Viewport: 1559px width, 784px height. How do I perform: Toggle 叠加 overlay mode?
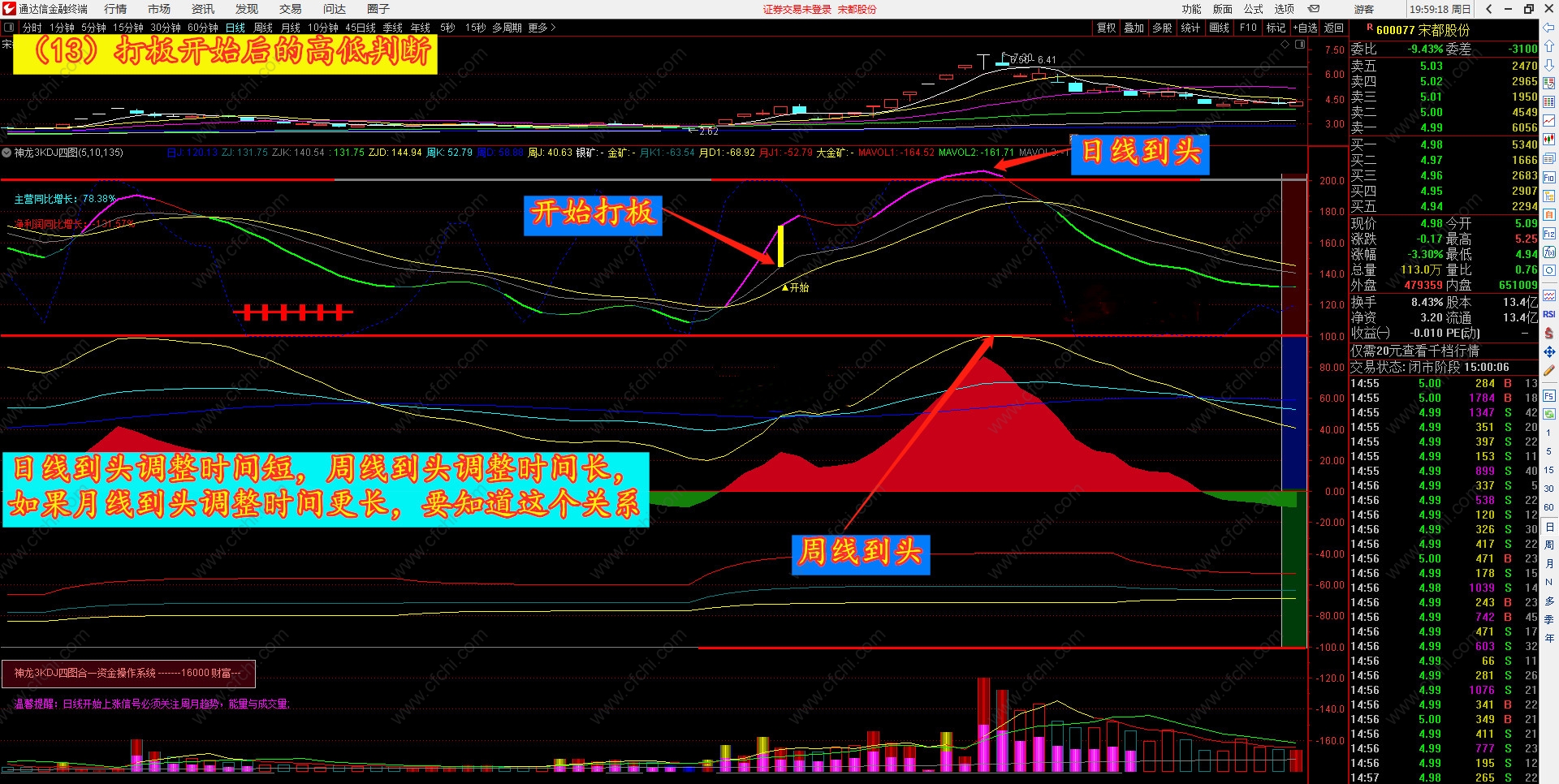point(1134,28)
